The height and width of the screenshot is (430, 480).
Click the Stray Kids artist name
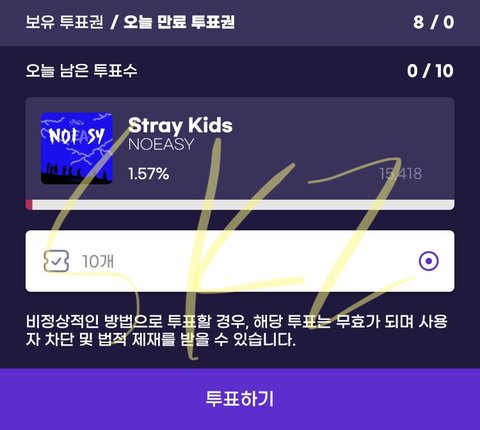coord(180,125)
